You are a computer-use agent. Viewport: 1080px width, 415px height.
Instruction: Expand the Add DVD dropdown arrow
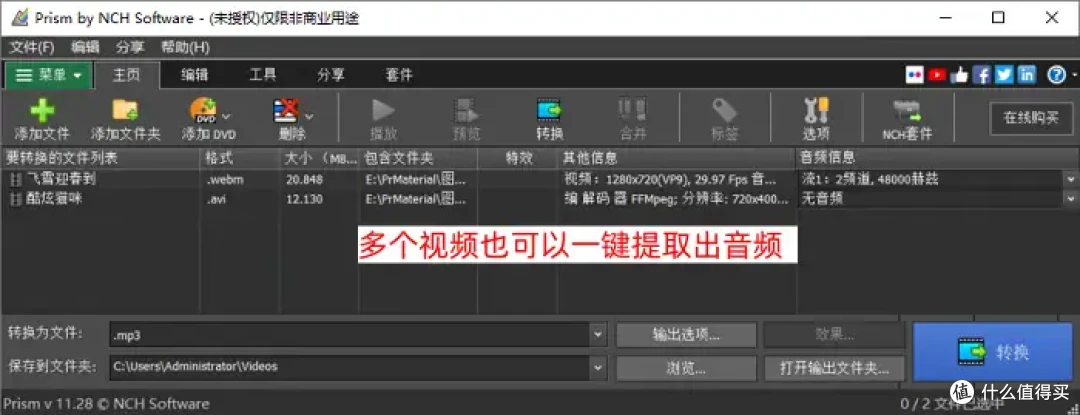[226, 117]
